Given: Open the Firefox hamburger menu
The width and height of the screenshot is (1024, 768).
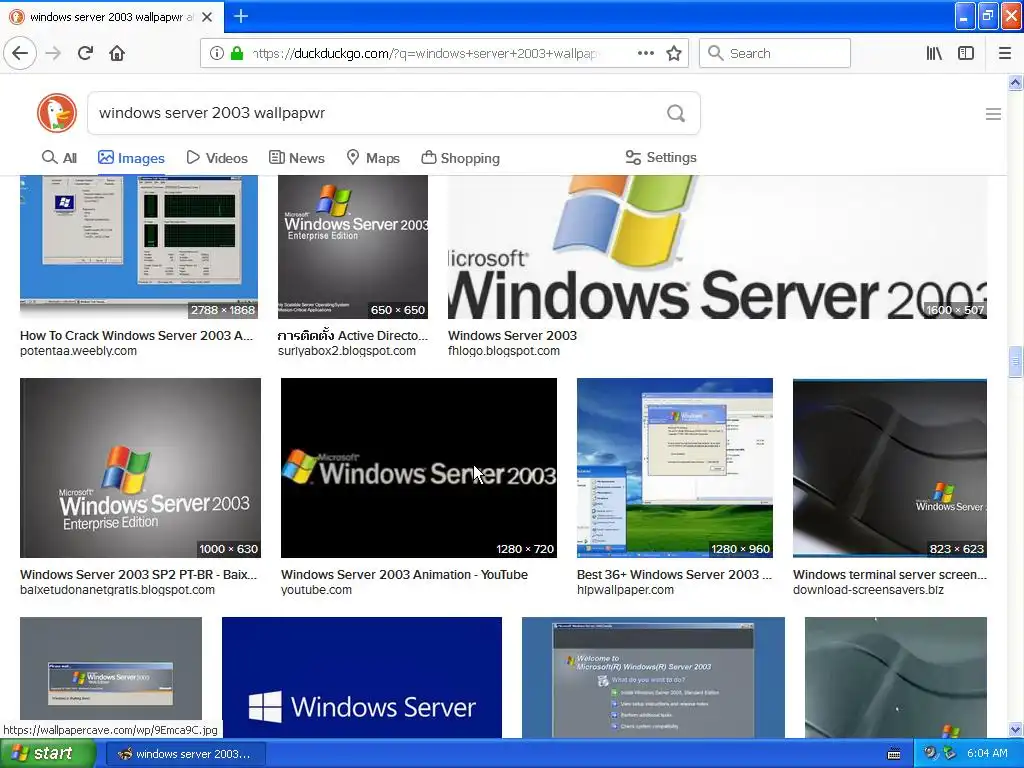Looking at the screenshot, I should [x=1005, y=53].
